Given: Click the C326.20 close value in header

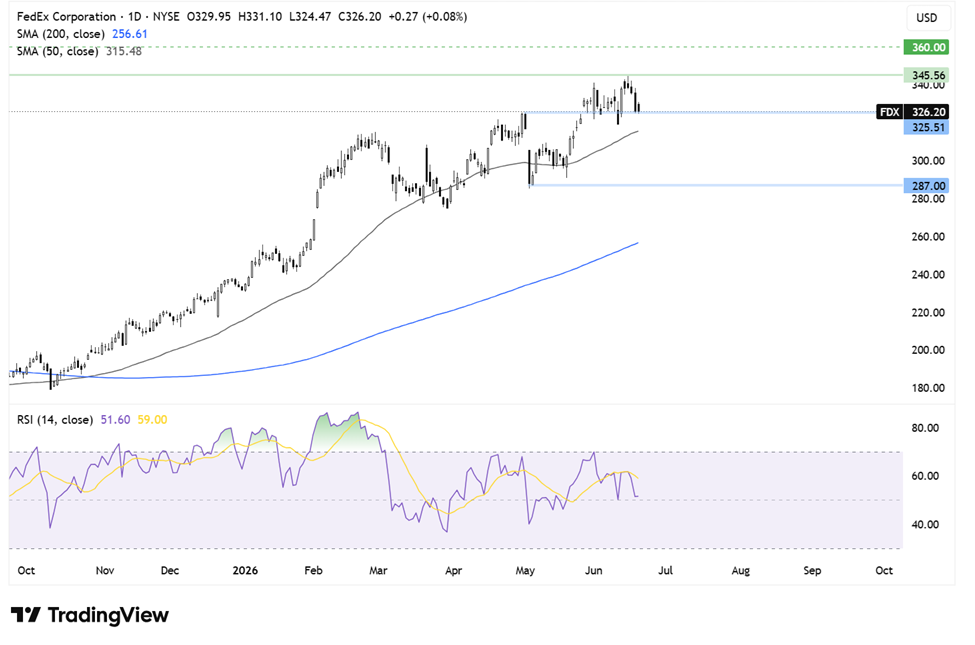Looking at the screenshot, I should coord(359,17).
